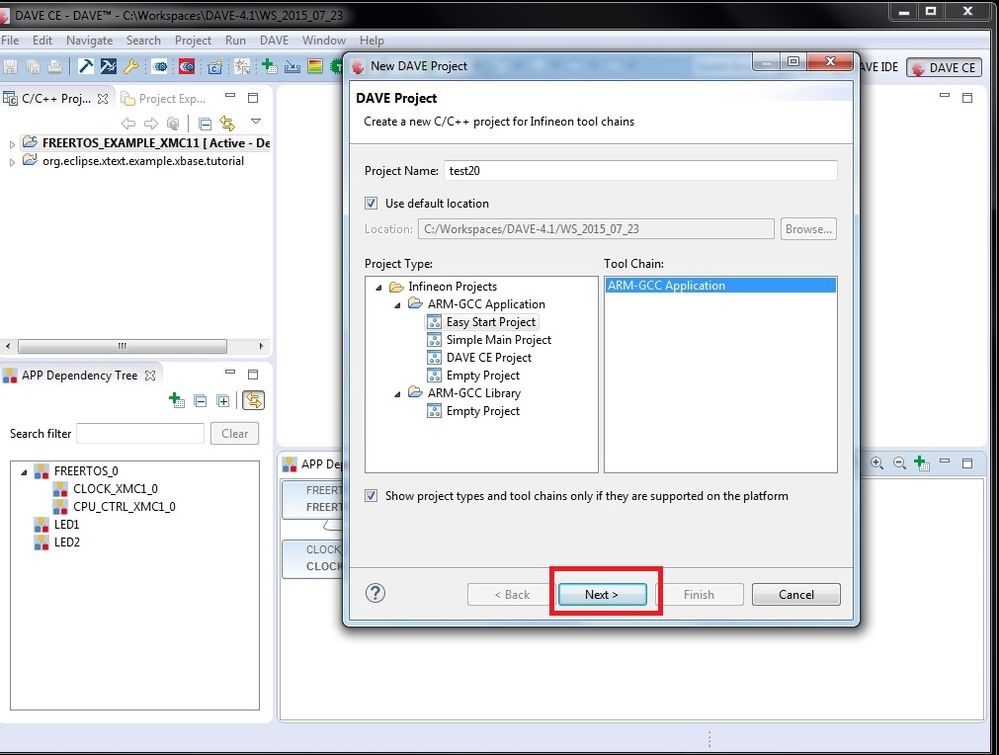Select Easy Start Project type
Viewport: 999px width, 755px height.
pyautogui.click(x=482, y=322)
